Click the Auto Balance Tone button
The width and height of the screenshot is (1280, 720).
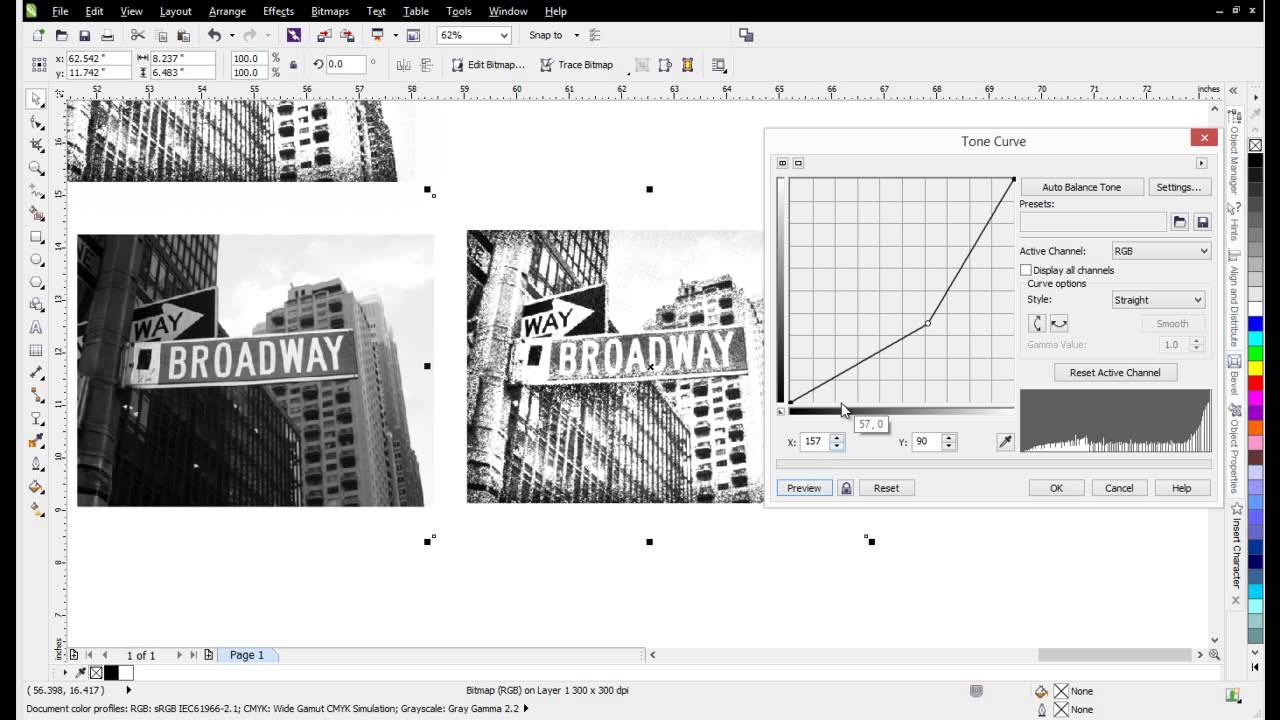pyautogui.click(x=1081, y=187)
